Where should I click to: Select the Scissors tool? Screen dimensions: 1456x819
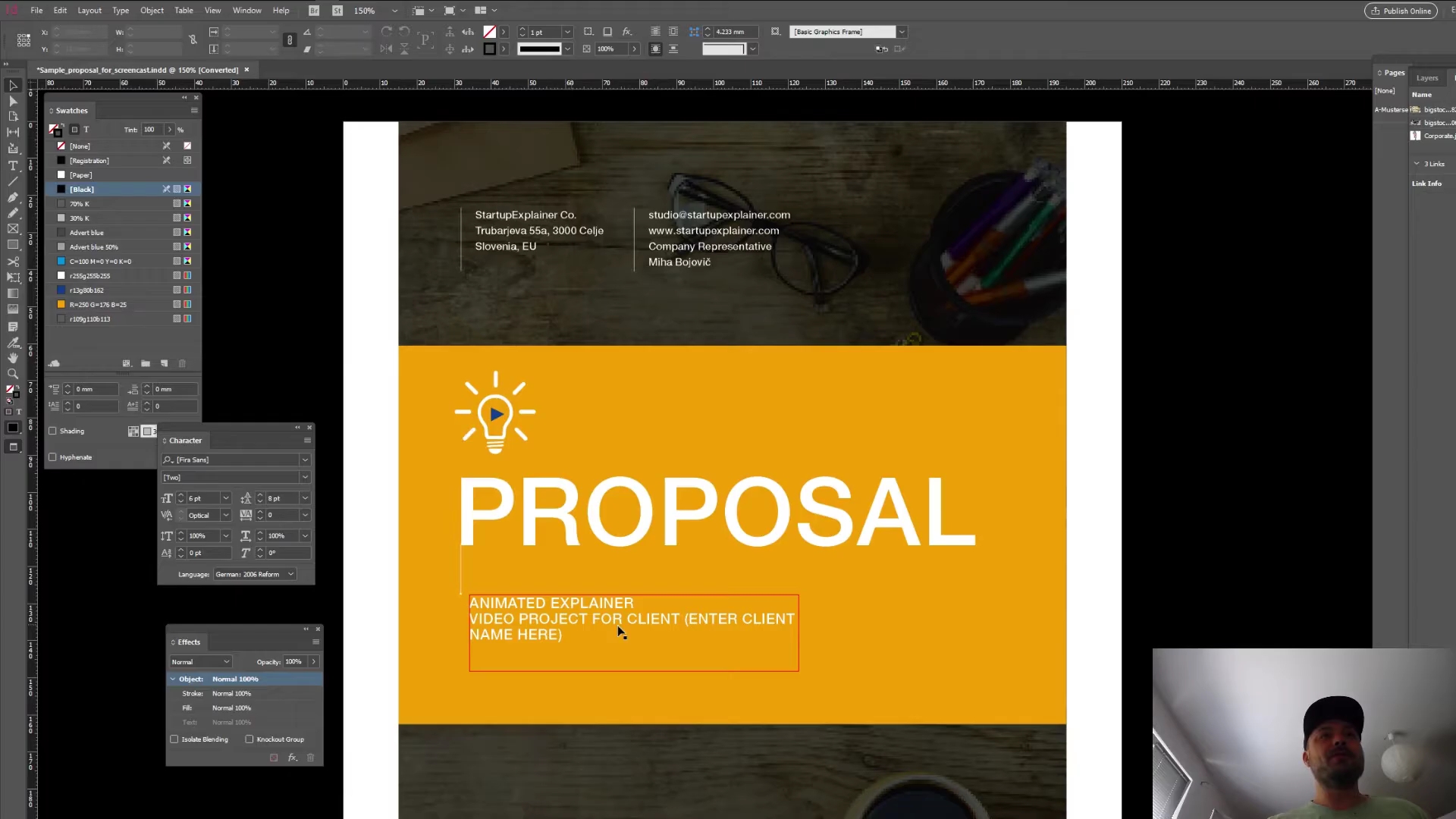13,262
